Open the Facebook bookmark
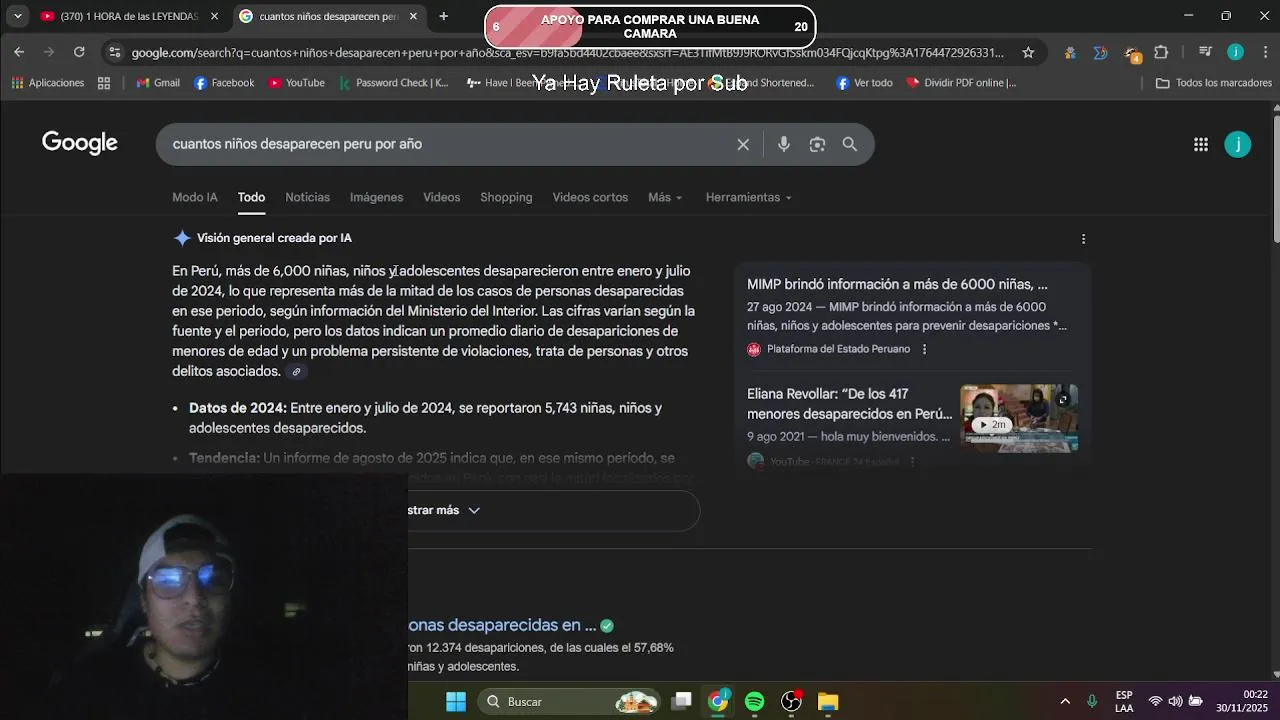This screenshot has width=1280, height=720. point(224,83)
